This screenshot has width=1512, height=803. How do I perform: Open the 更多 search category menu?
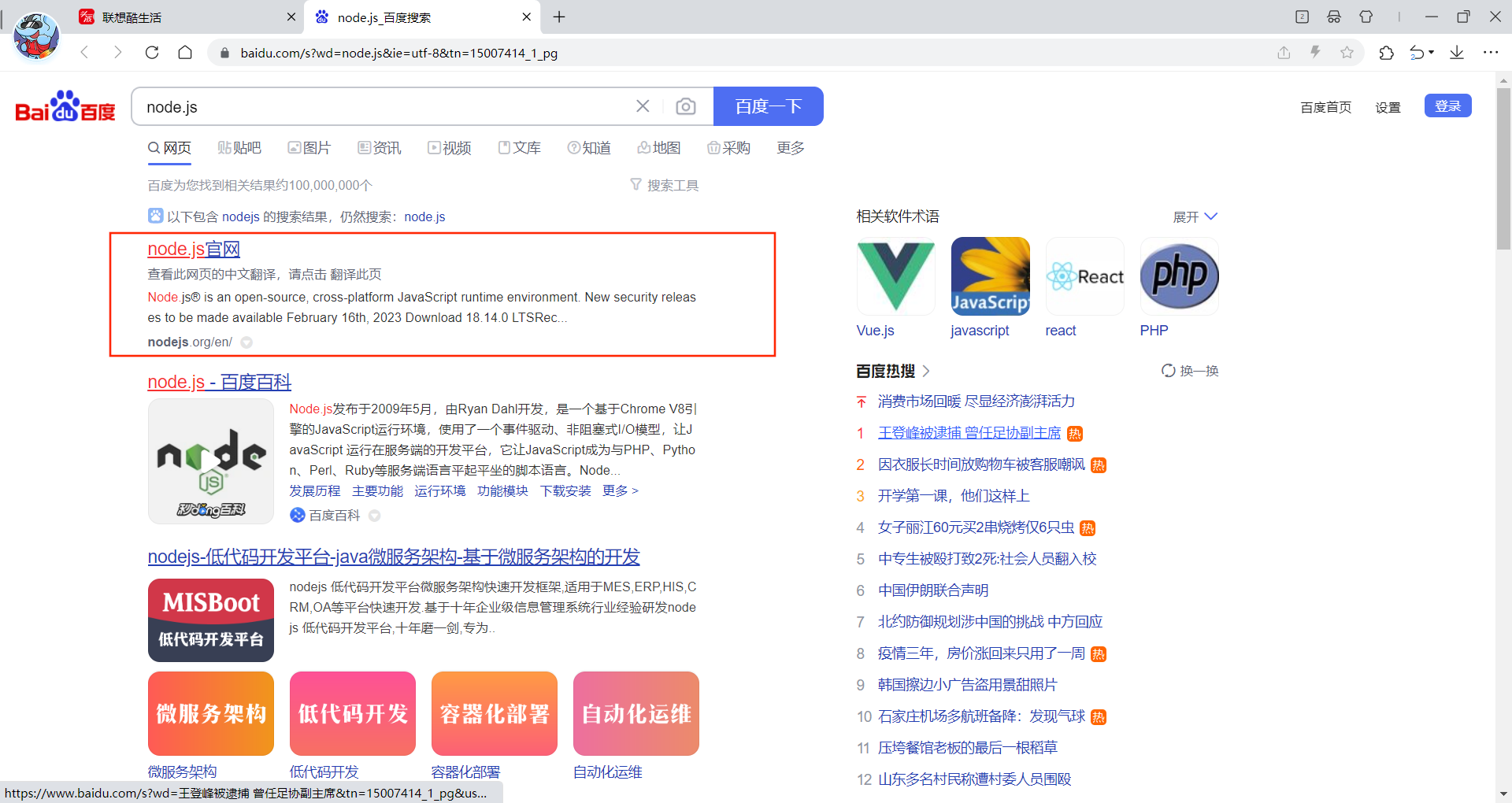(791, 148)
